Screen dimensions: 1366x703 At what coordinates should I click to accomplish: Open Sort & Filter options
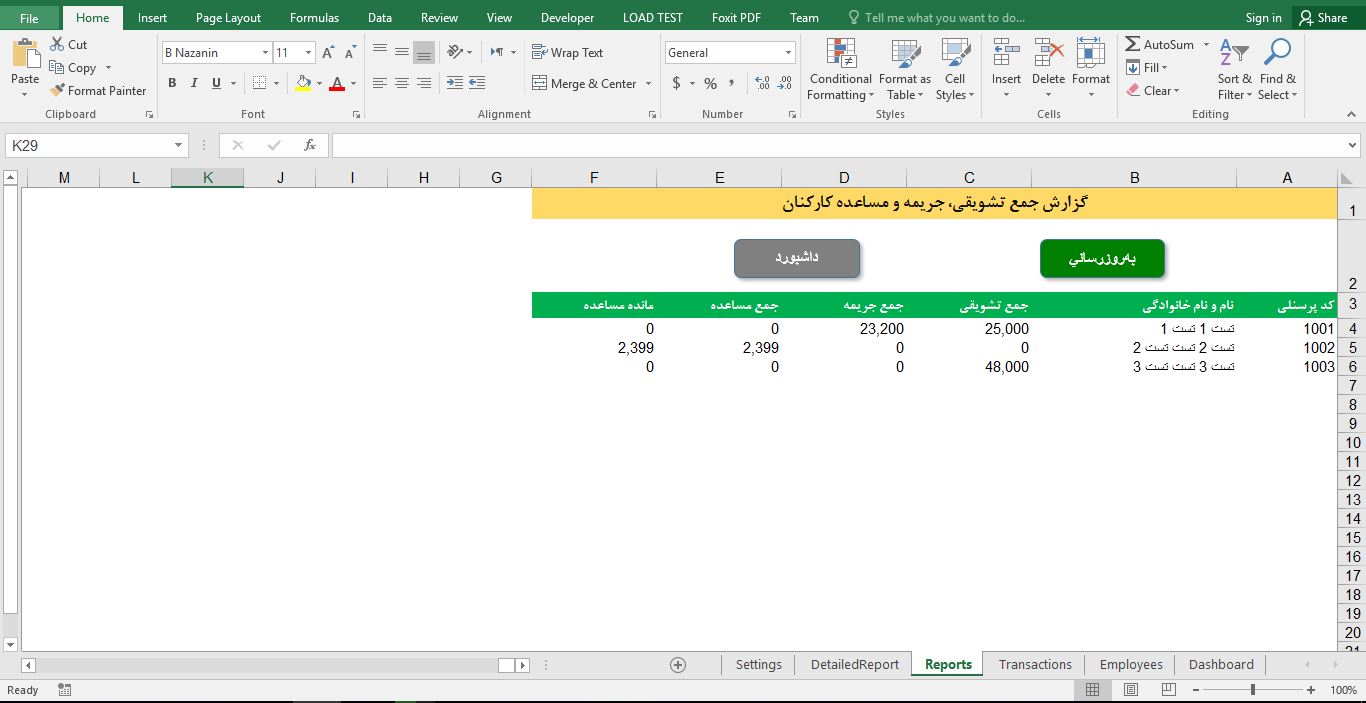click(1235, 70)
